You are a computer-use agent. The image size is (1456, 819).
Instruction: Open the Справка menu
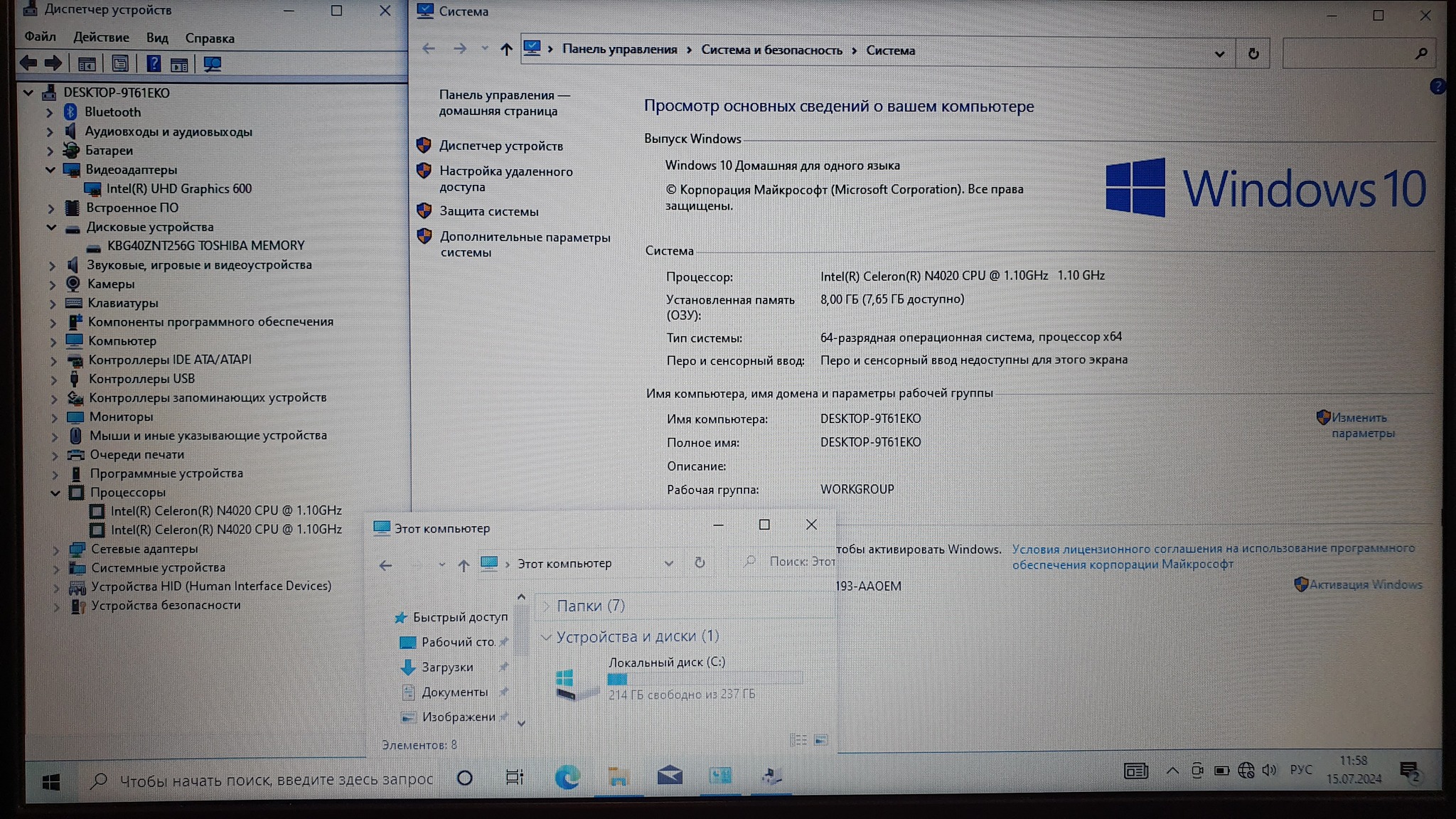click(210, 38)
